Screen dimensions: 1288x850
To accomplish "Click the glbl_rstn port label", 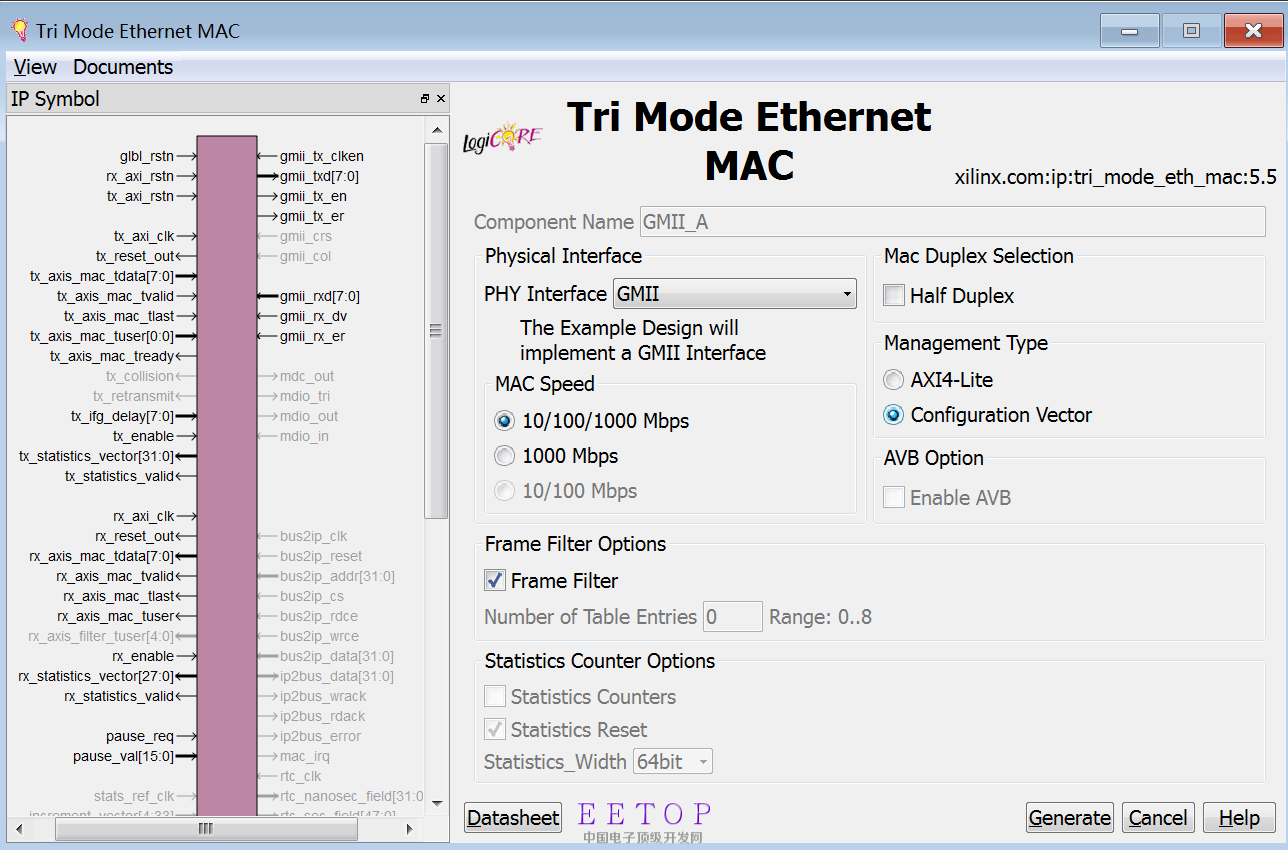I will tap(147, 156).
